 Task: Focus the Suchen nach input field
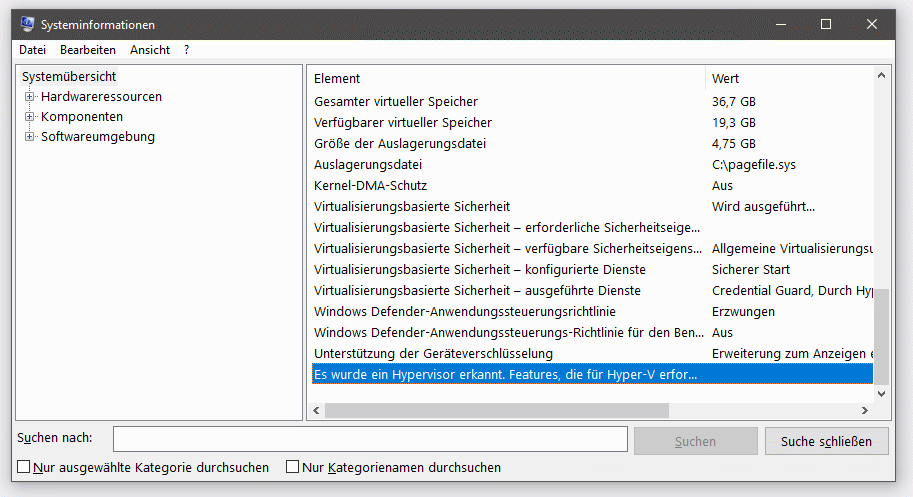pyautogui.click(x=370, y=439)
